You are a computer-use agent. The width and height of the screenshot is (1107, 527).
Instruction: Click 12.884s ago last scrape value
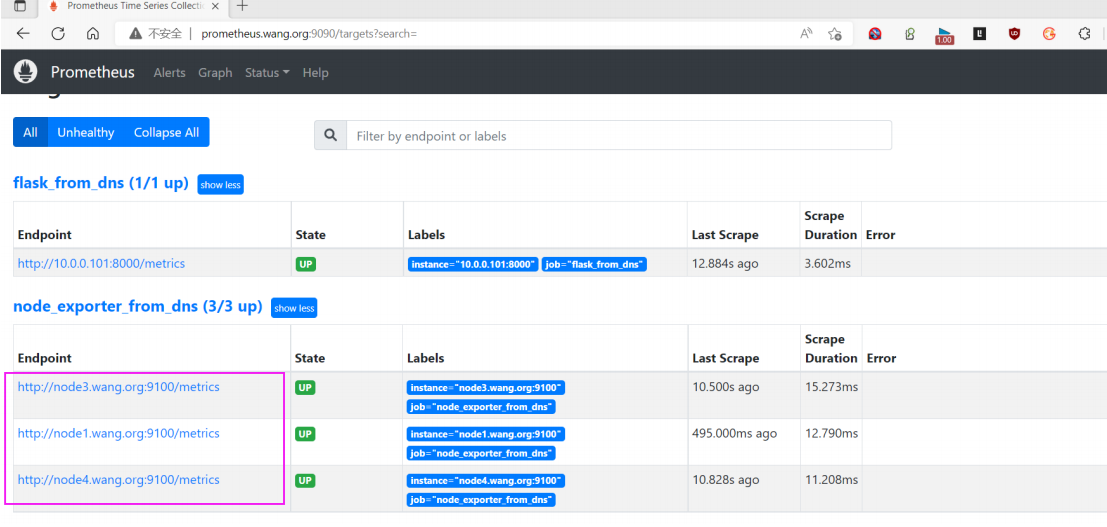click(x=725, y=264)
